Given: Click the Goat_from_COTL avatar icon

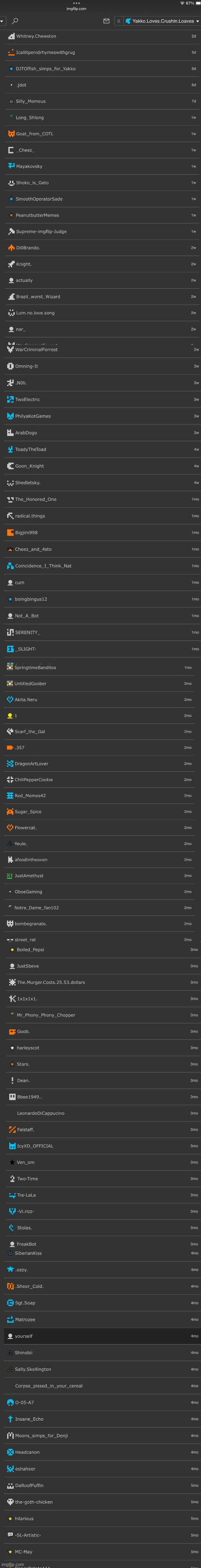Looking at the screenshot, I should (11, 134).
